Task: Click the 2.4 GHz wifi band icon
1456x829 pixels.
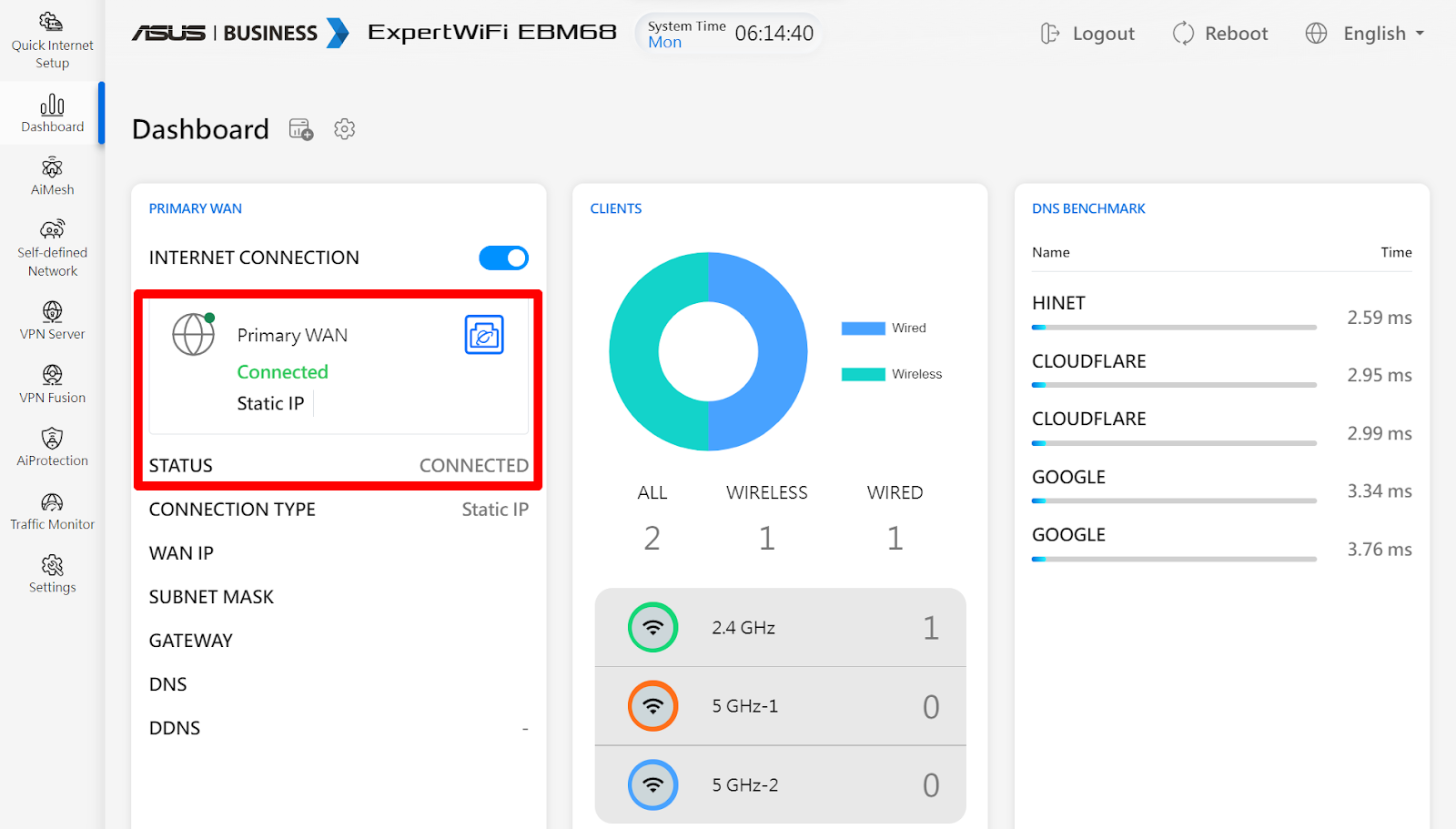Action: pos(652,627)
